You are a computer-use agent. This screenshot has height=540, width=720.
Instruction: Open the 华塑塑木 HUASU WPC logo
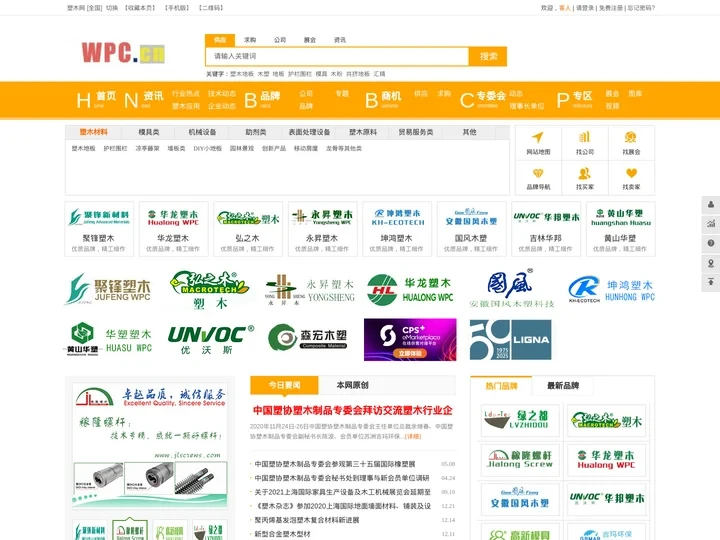click(108, 339)
